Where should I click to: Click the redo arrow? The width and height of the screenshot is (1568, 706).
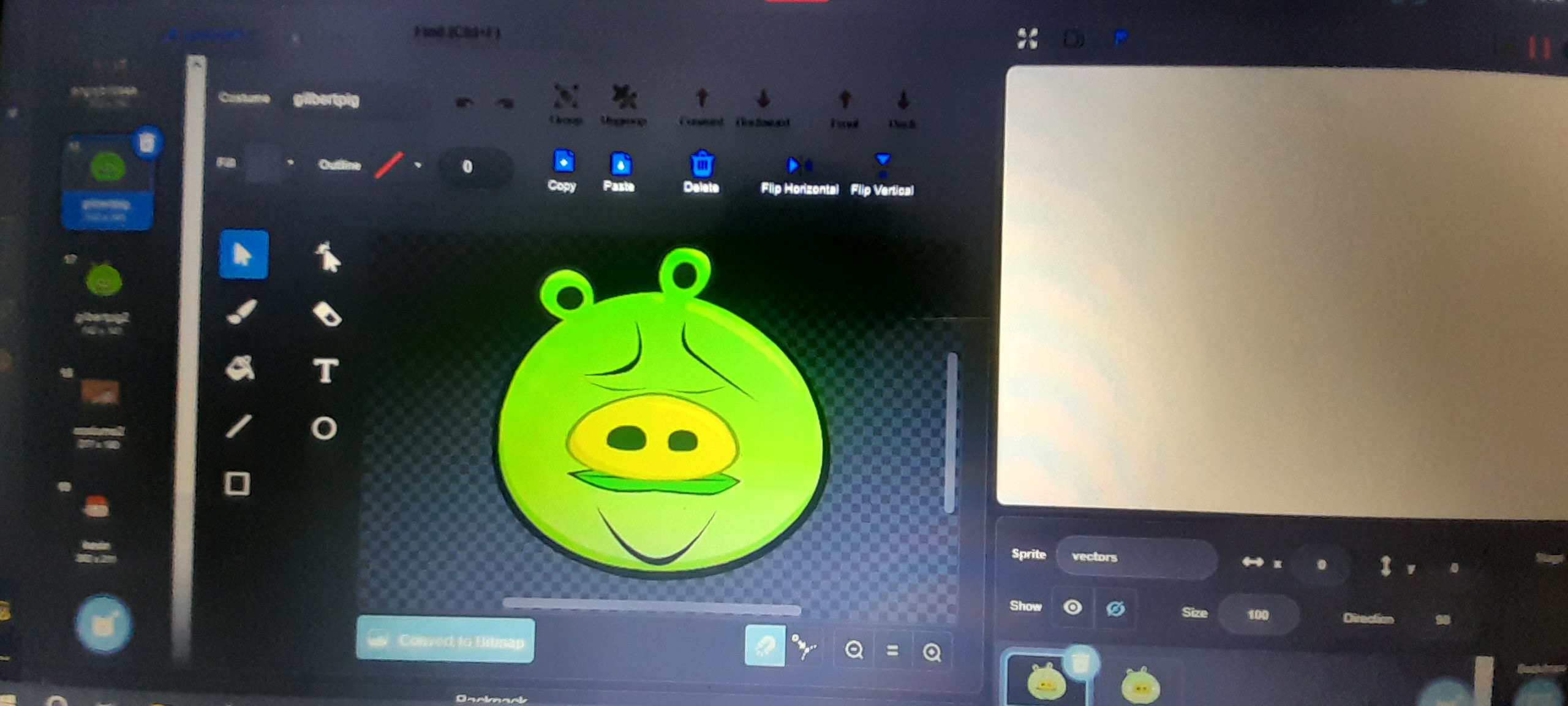(x=505, y=103)
